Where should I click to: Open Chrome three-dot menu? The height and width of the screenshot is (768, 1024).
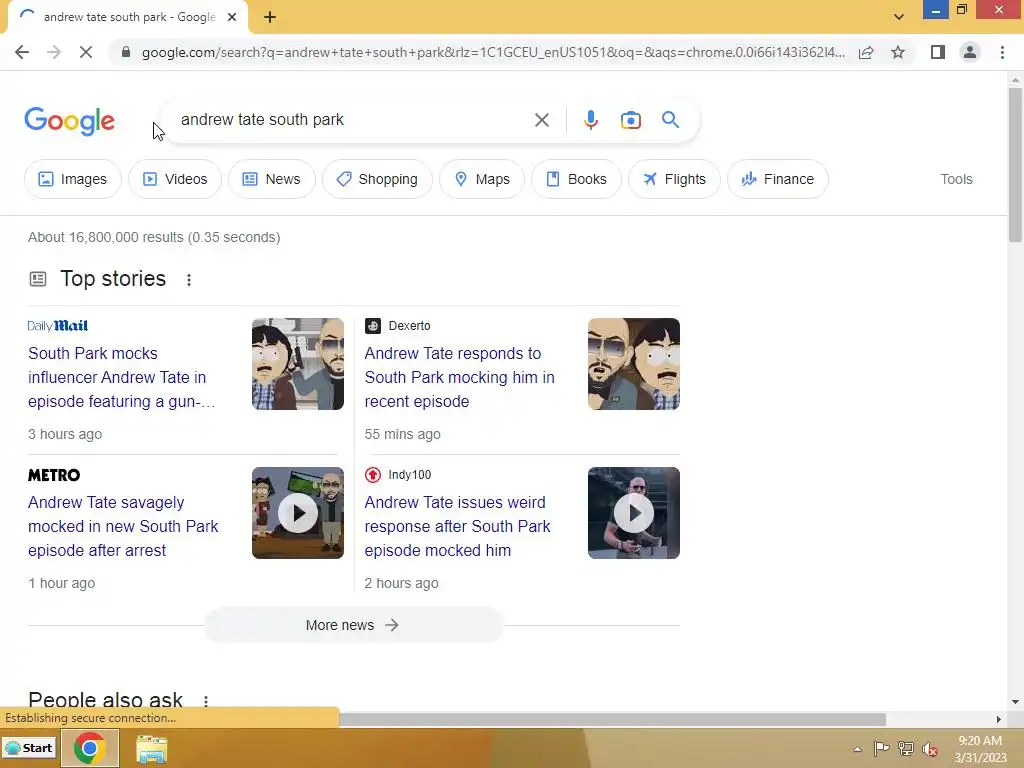[x=1002, y=52]
